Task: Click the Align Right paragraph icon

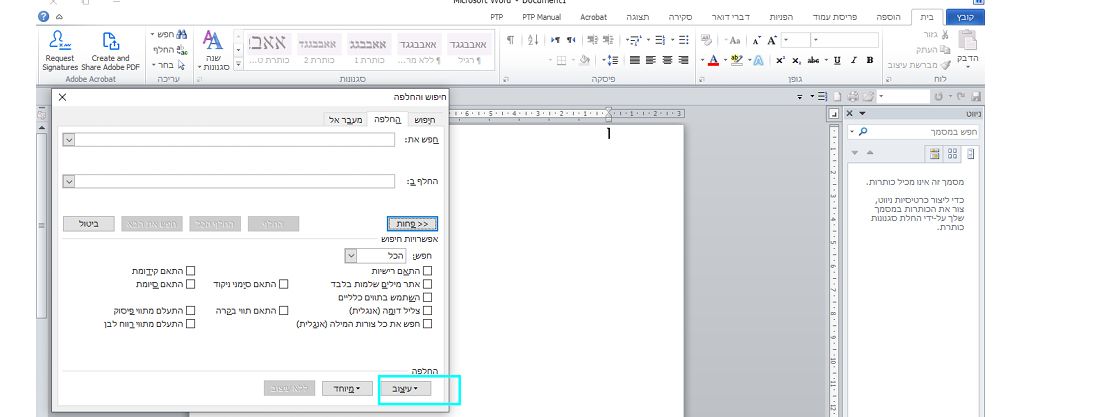Action: click(684, 60)
